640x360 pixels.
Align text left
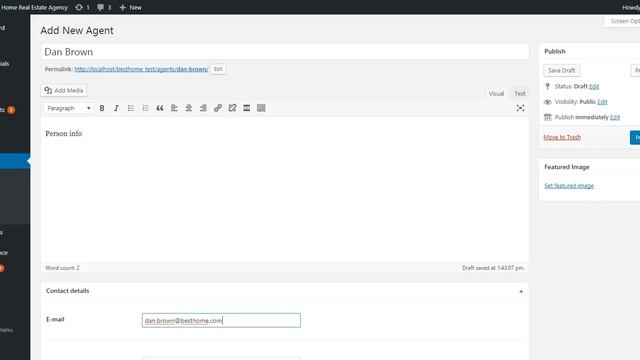(174, 108)
